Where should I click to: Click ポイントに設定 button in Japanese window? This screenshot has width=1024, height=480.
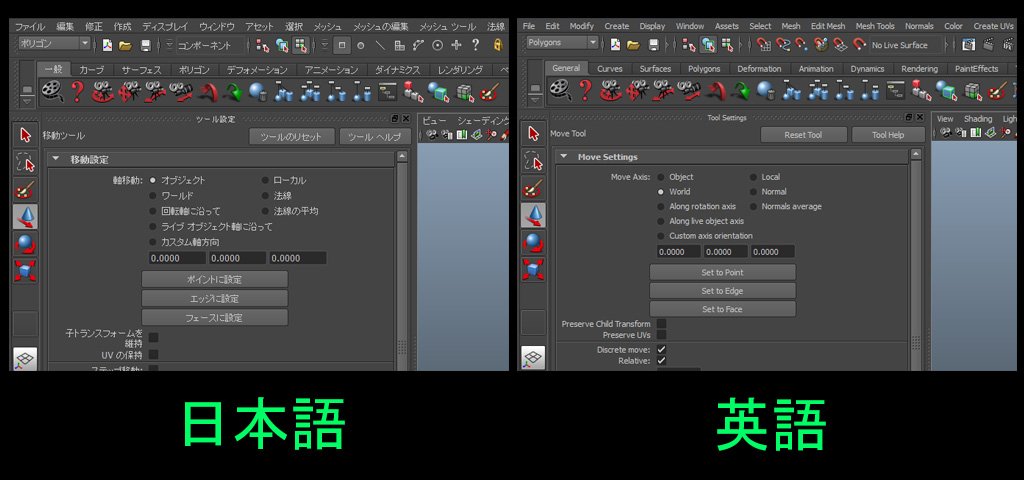click(x=214, y=279)
